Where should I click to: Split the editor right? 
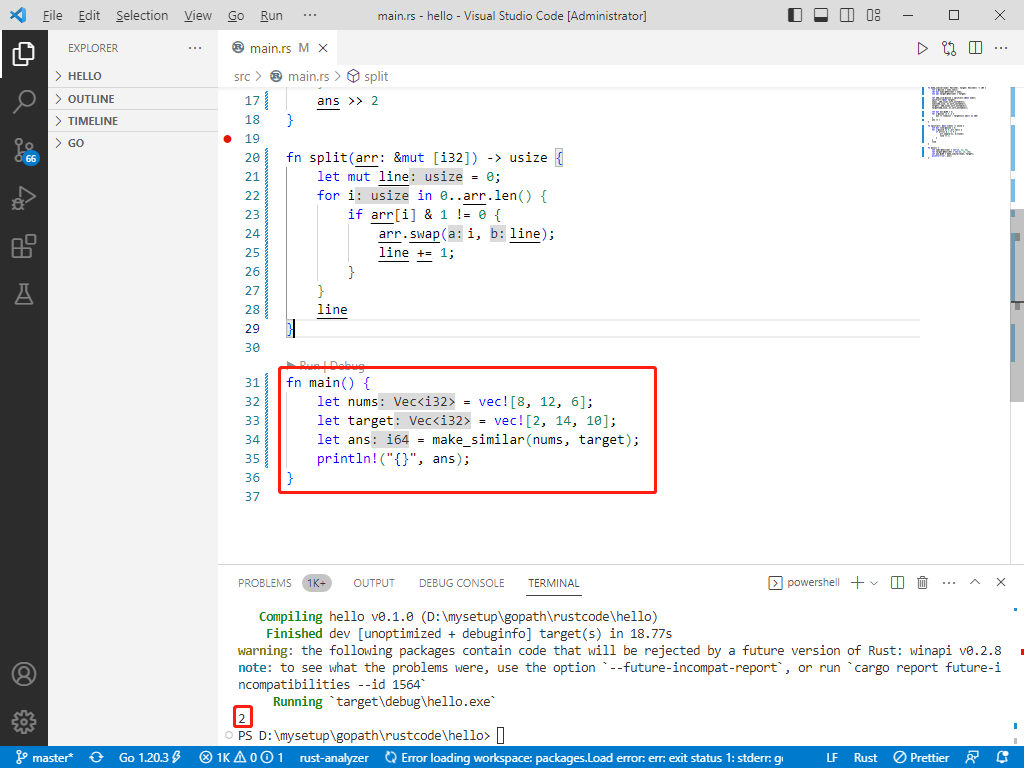[x=976, y=48]
